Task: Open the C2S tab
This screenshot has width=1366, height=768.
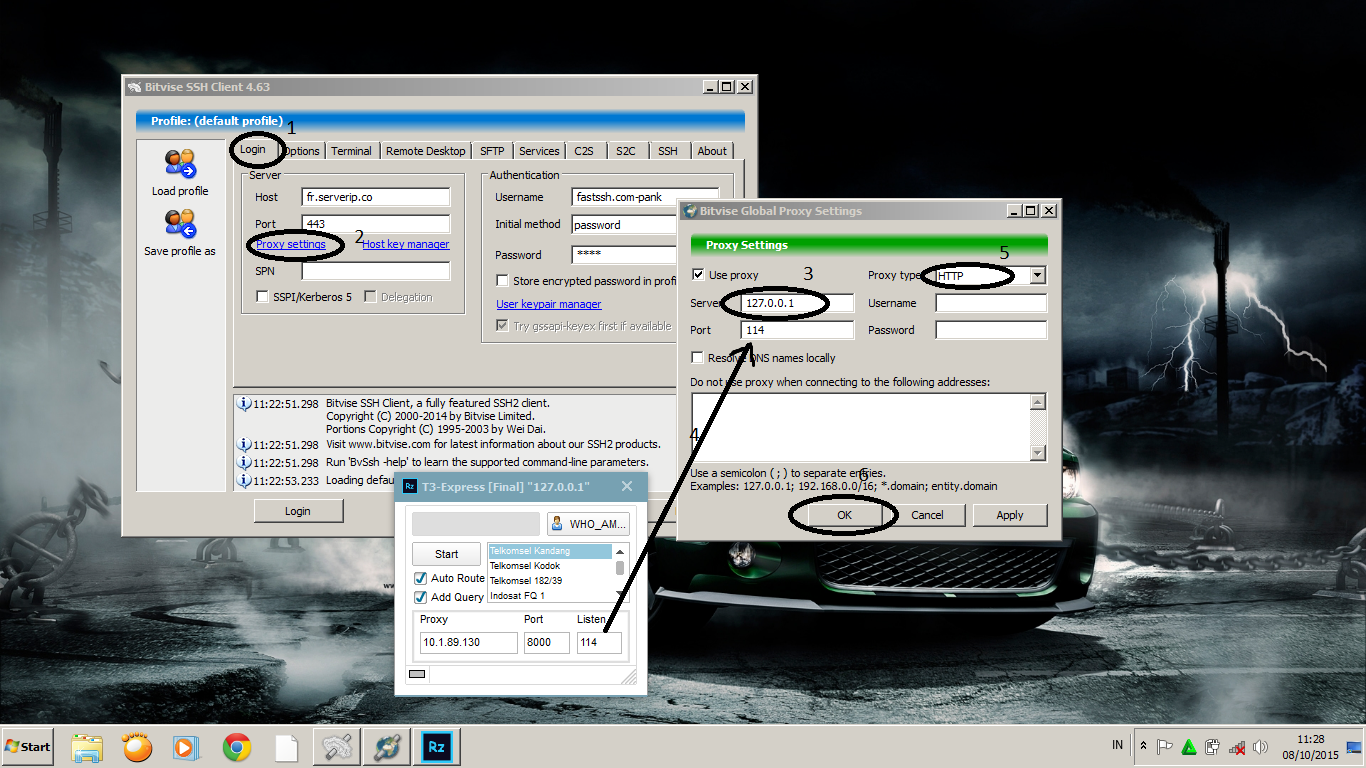Action: pyautogui.click(x=584, y=151)
